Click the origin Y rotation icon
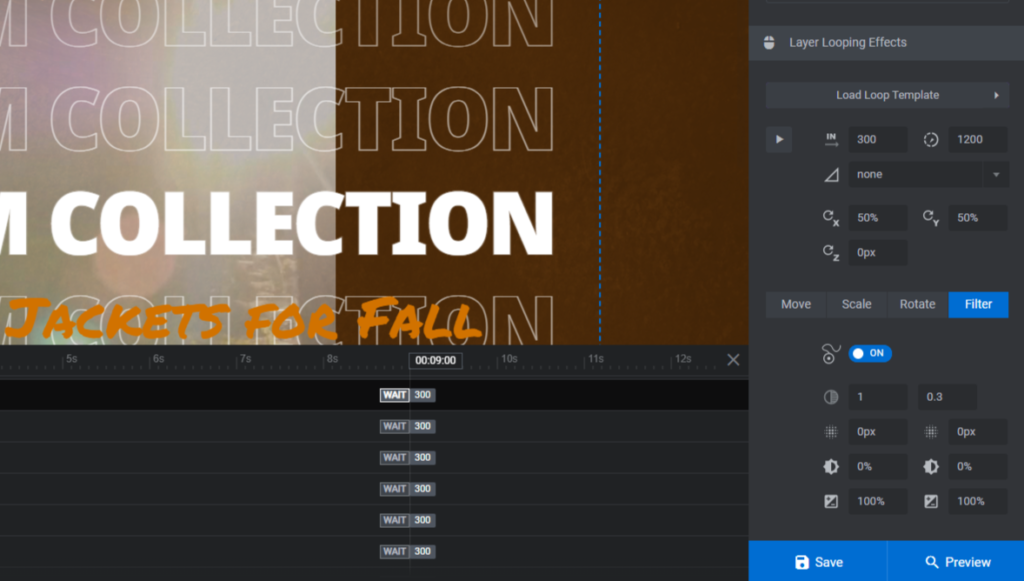The height and width of the screenshot is (581, 1024). pos(931,217)
